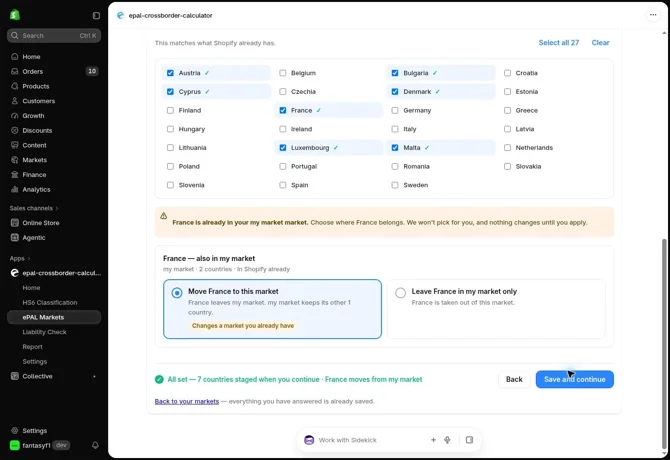Check the Germany checkbox

(x=395, y=110)
